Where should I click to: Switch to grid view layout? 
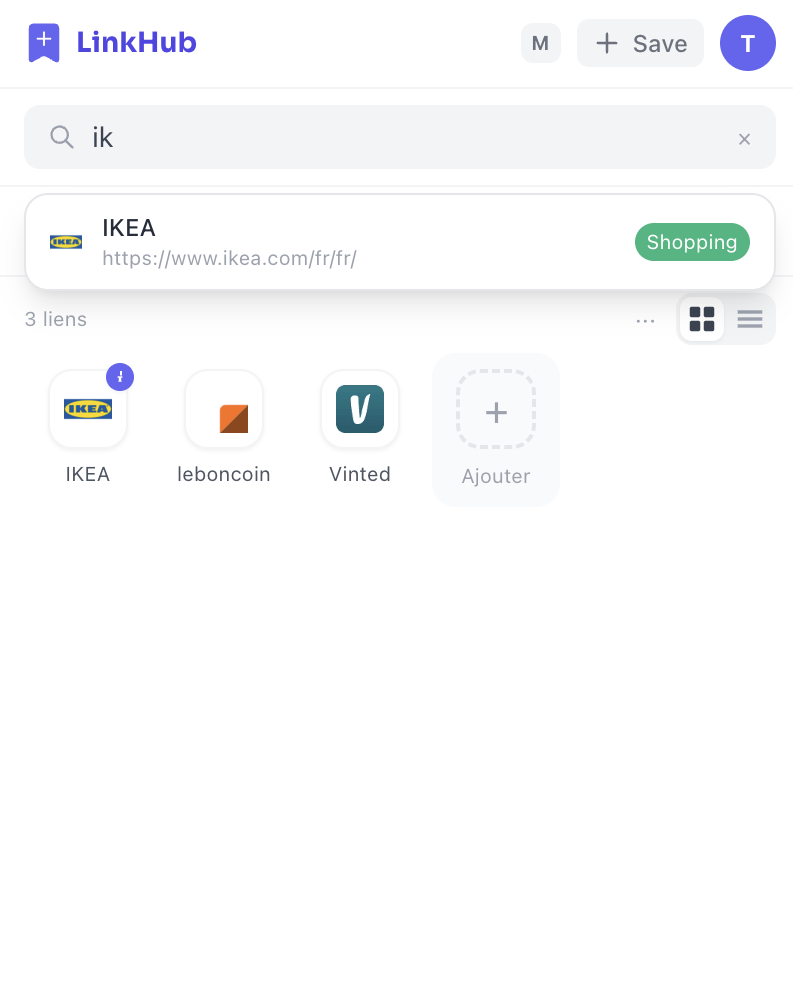[702, 319]
